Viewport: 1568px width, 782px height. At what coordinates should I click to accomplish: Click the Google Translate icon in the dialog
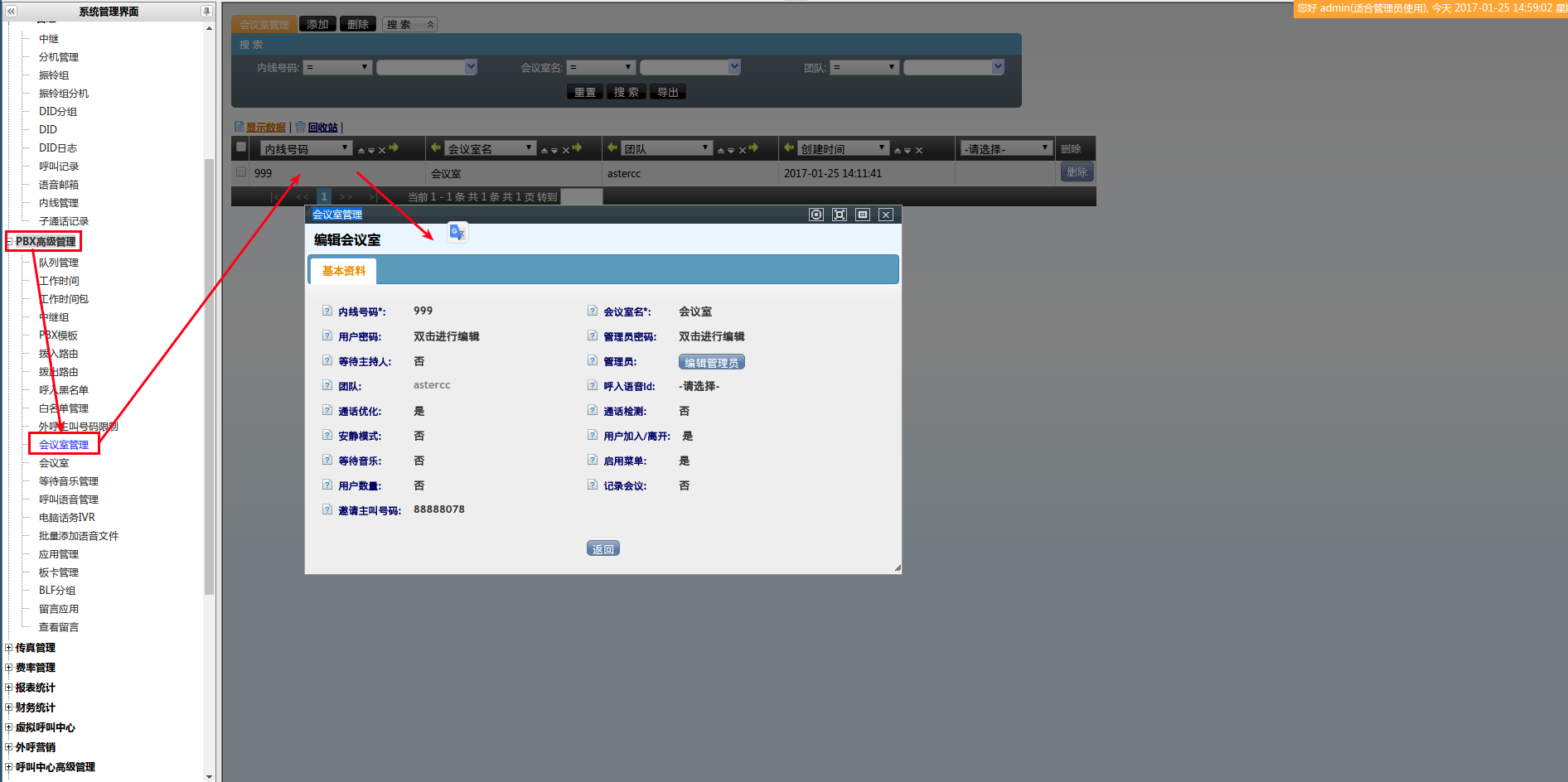(457, 233)
